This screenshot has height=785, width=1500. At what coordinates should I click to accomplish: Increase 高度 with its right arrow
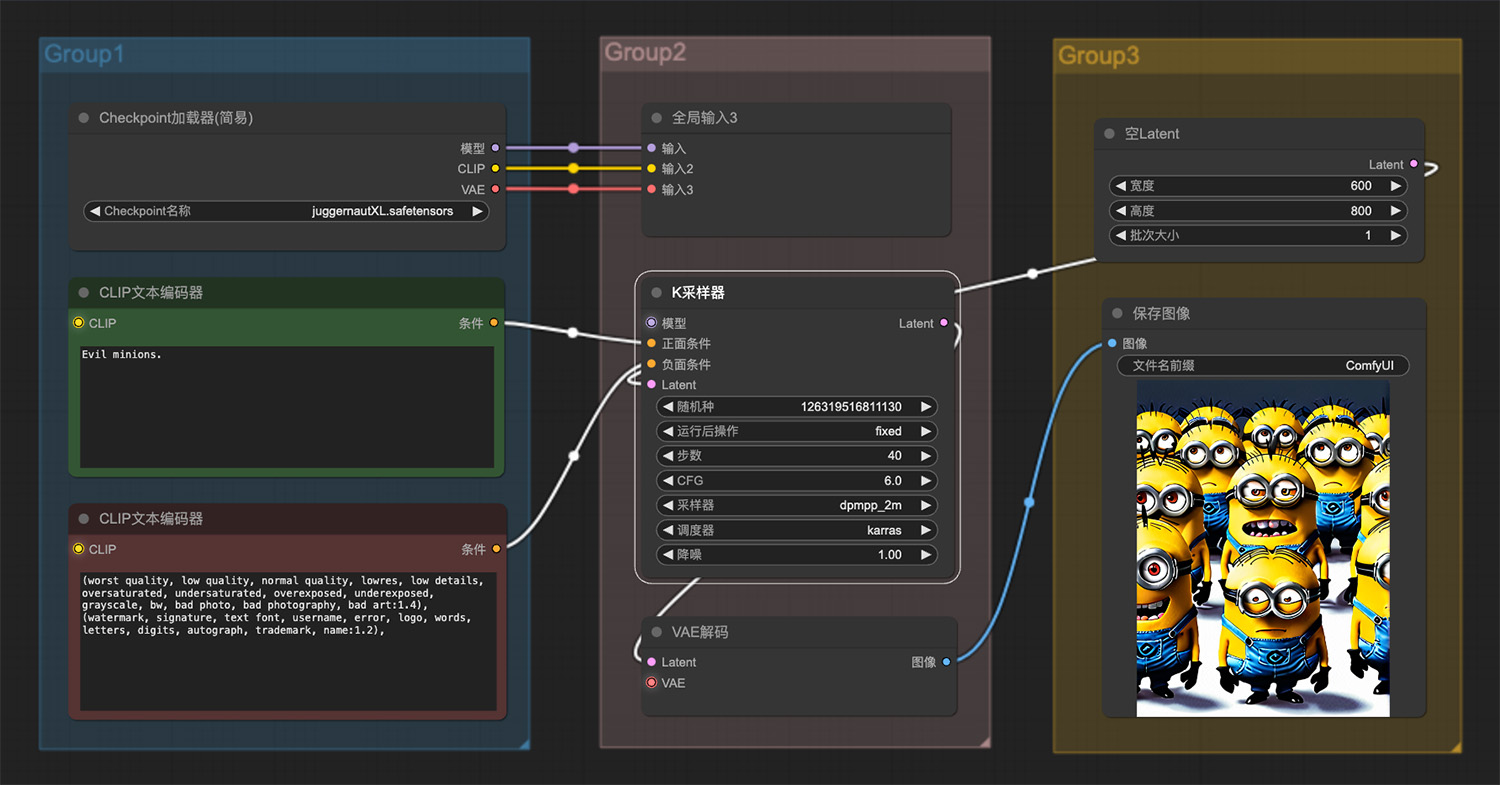(x=1396, y=211)
